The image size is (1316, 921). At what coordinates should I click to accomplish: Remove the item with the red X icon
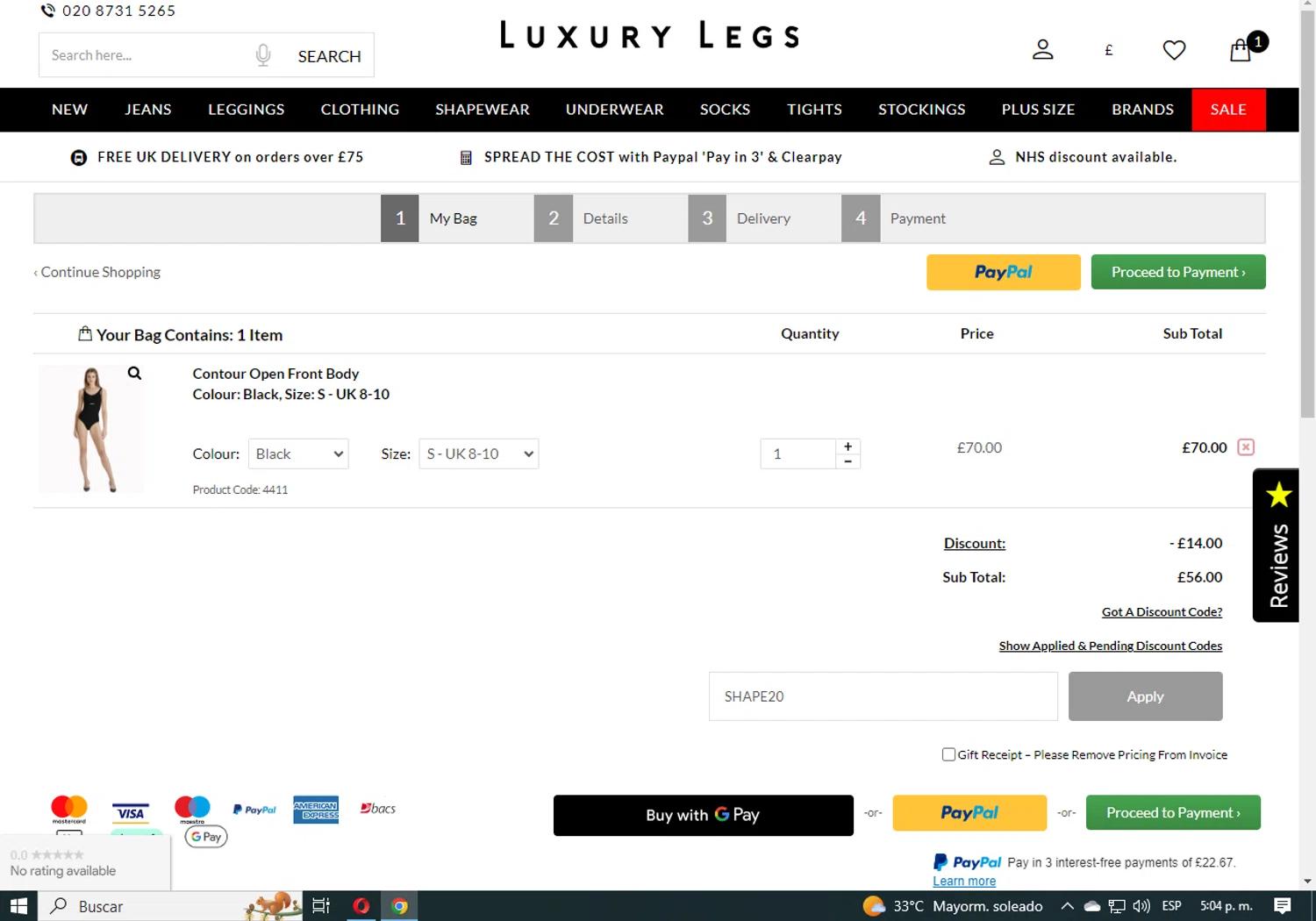click(x=1245, y=447)
